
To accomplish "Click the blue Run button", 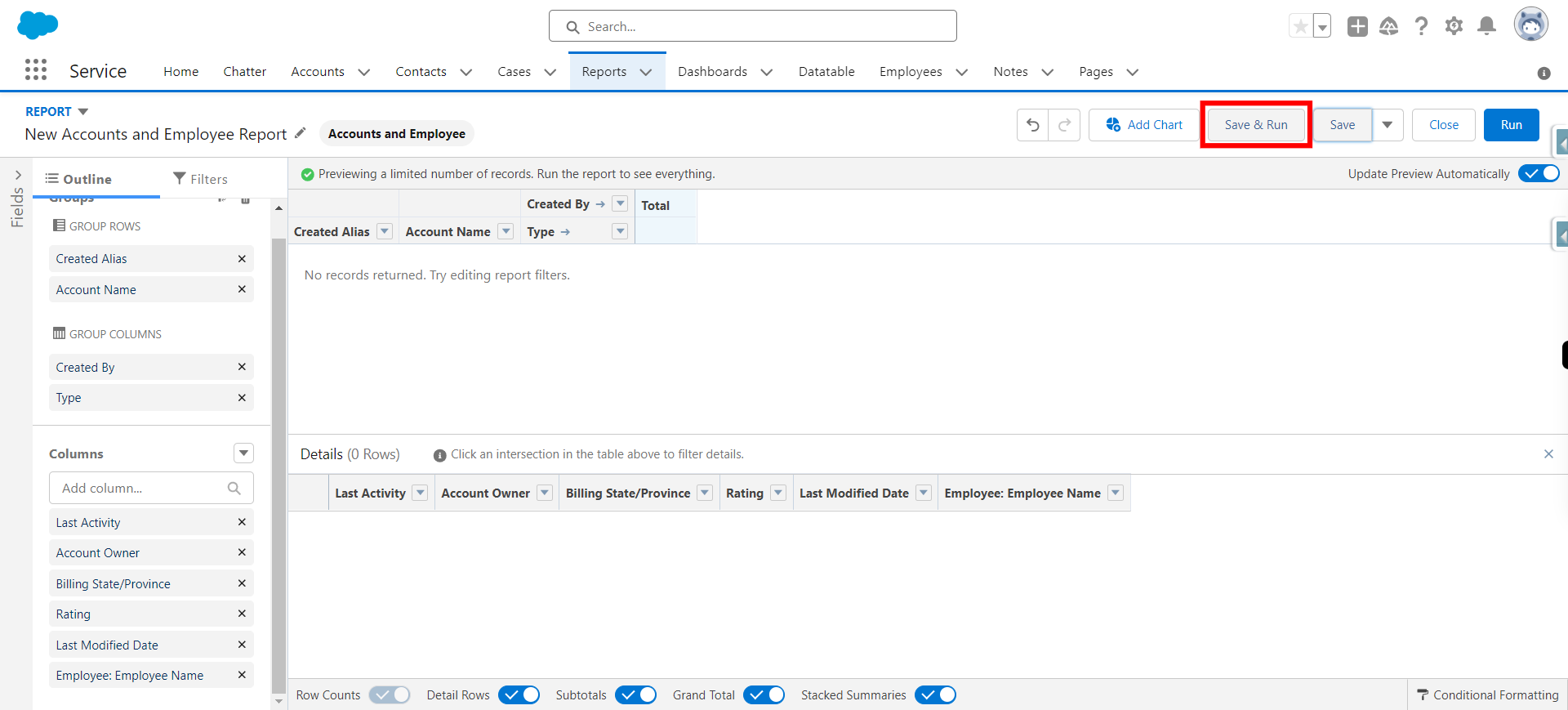I will tap(1512, 125).
